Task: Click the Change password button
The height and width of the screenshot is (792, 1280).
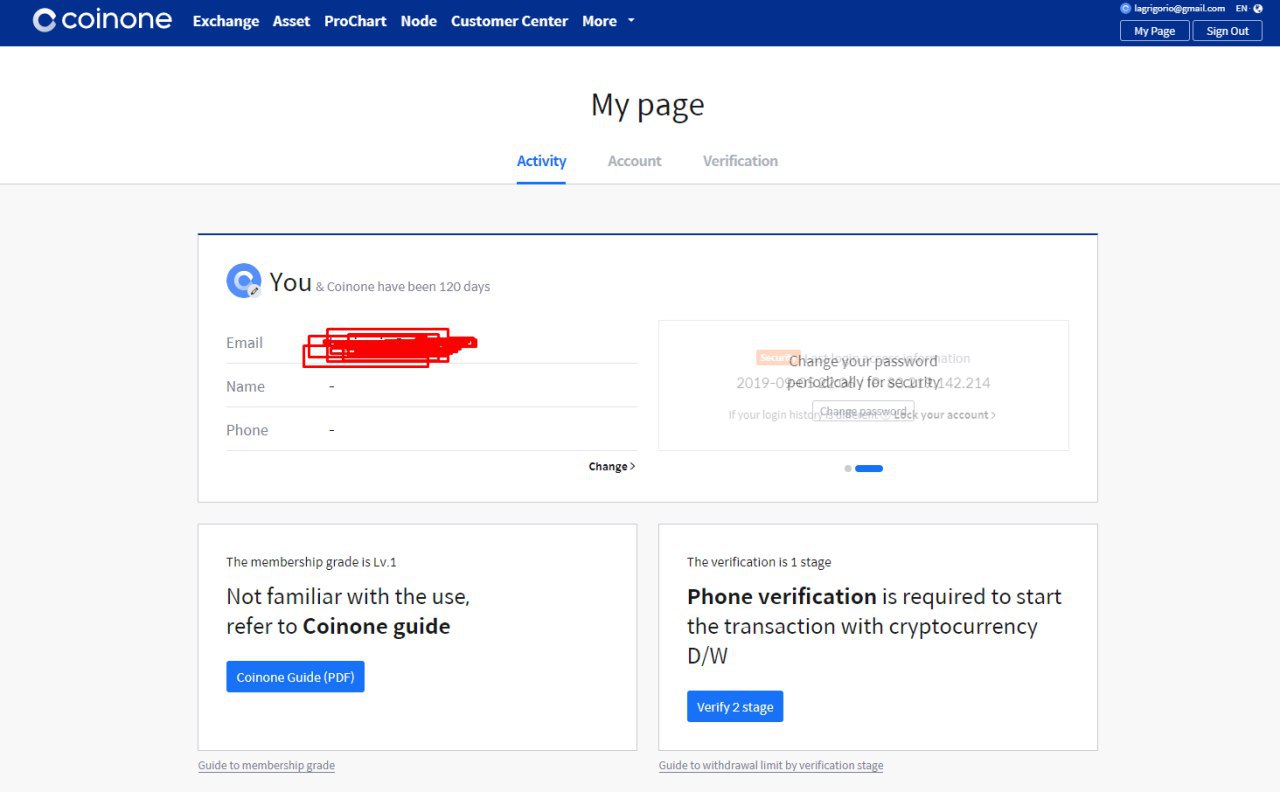Action: point(863,412)
